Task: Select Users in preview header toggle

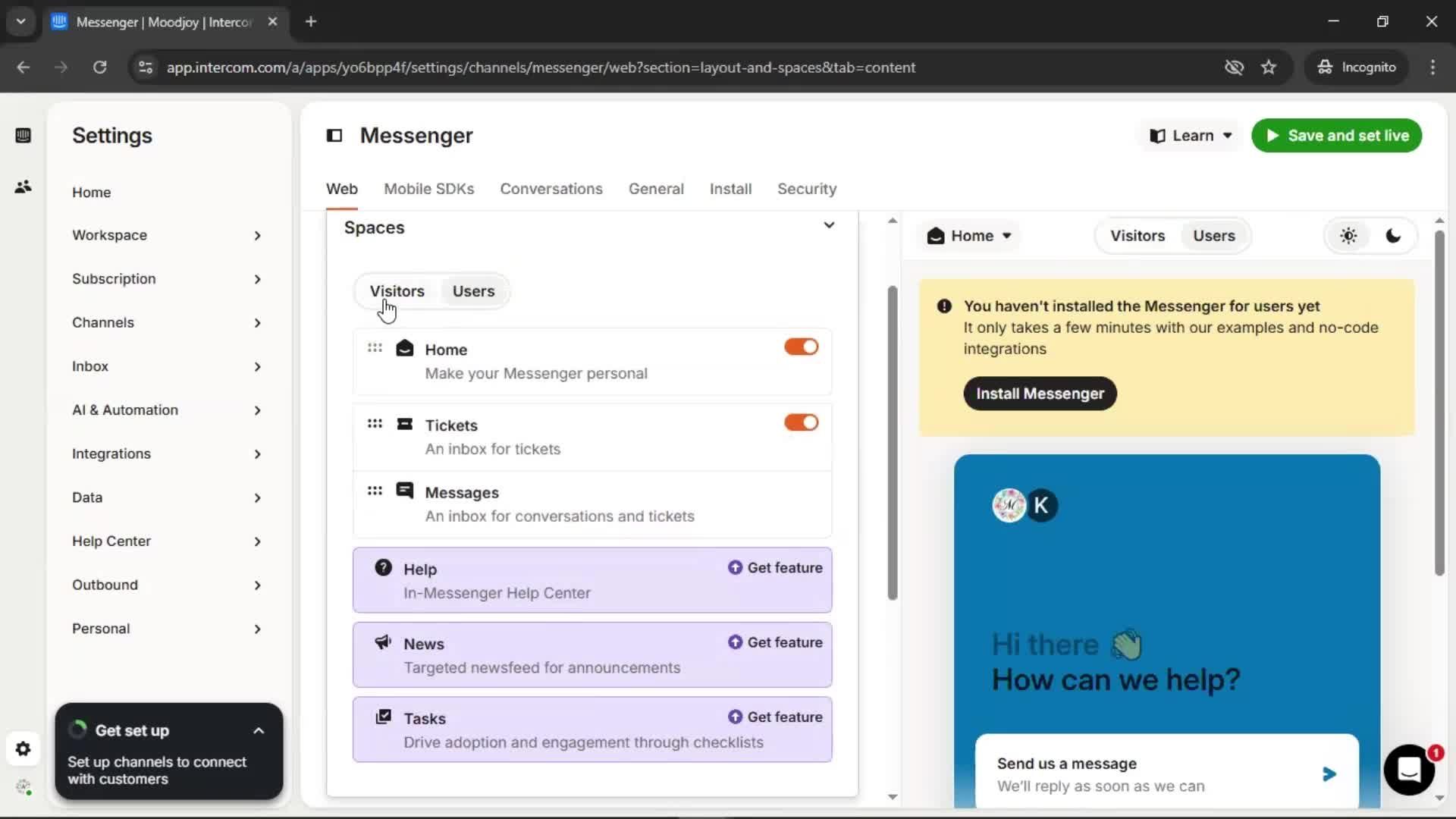Action: pyautogui.click(x=1214, y=236)
